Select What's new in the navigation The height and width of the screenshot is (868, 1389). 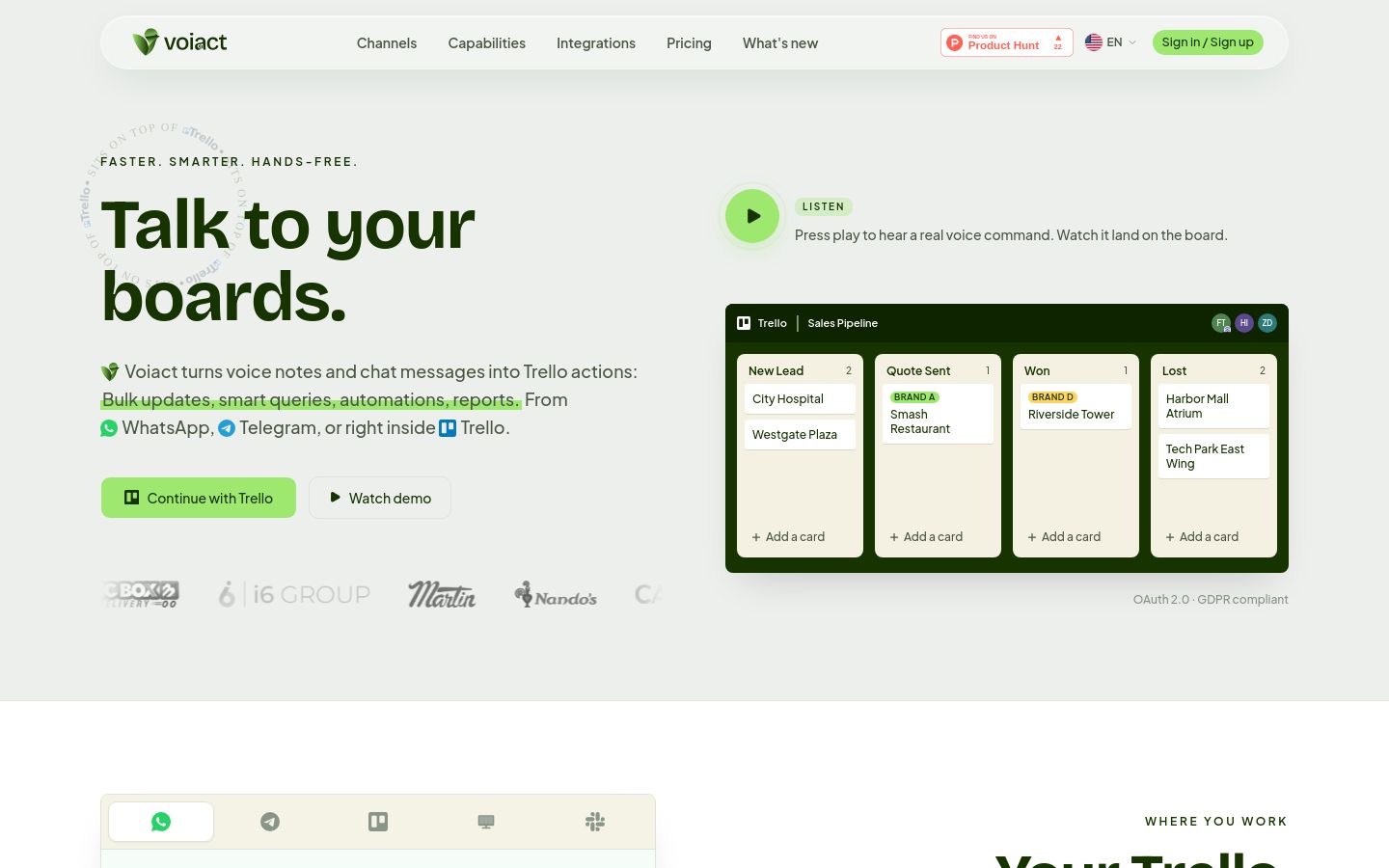(780, 43)
